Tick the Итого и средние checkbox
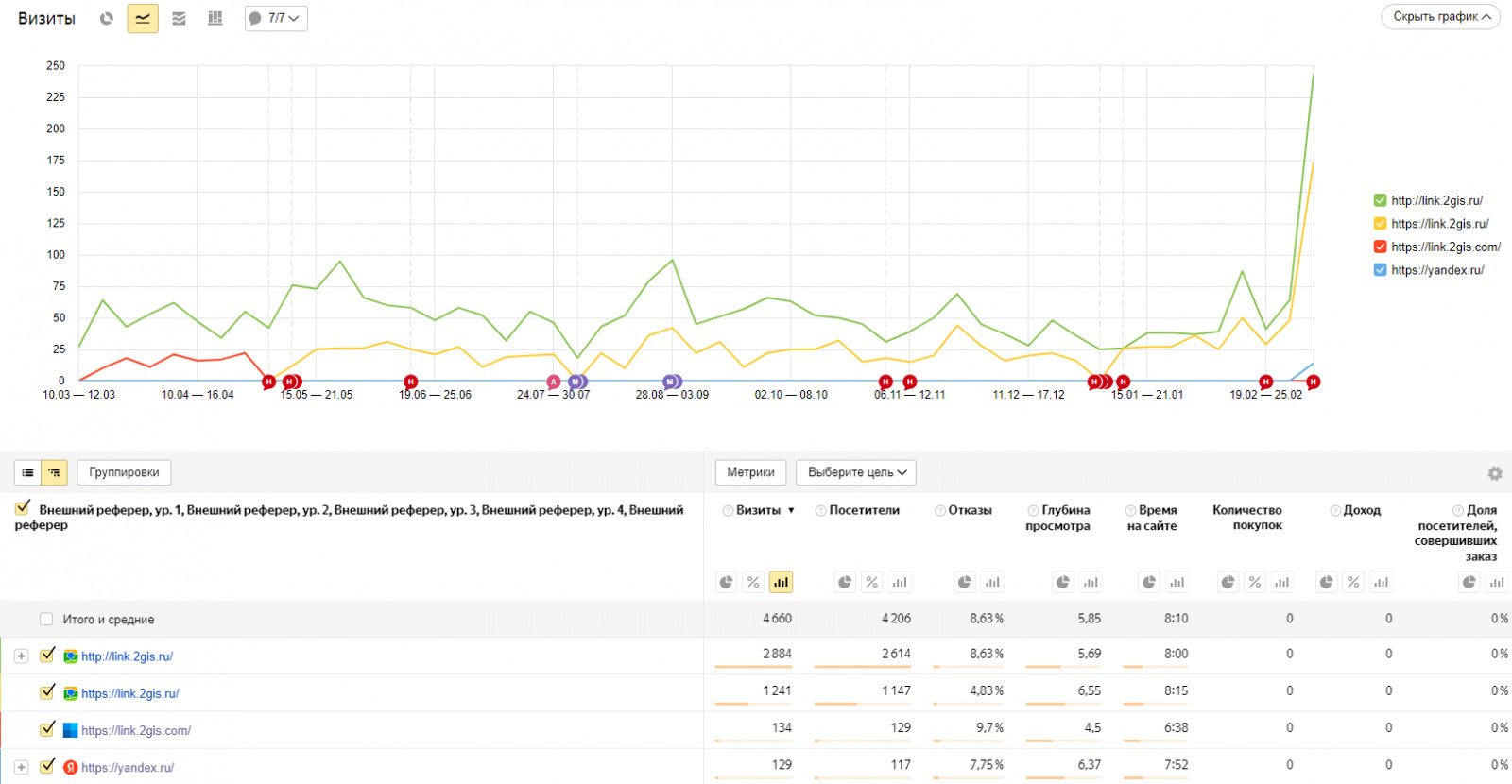1512x784 pixels. pyautogui.click(x=46, y=620)
